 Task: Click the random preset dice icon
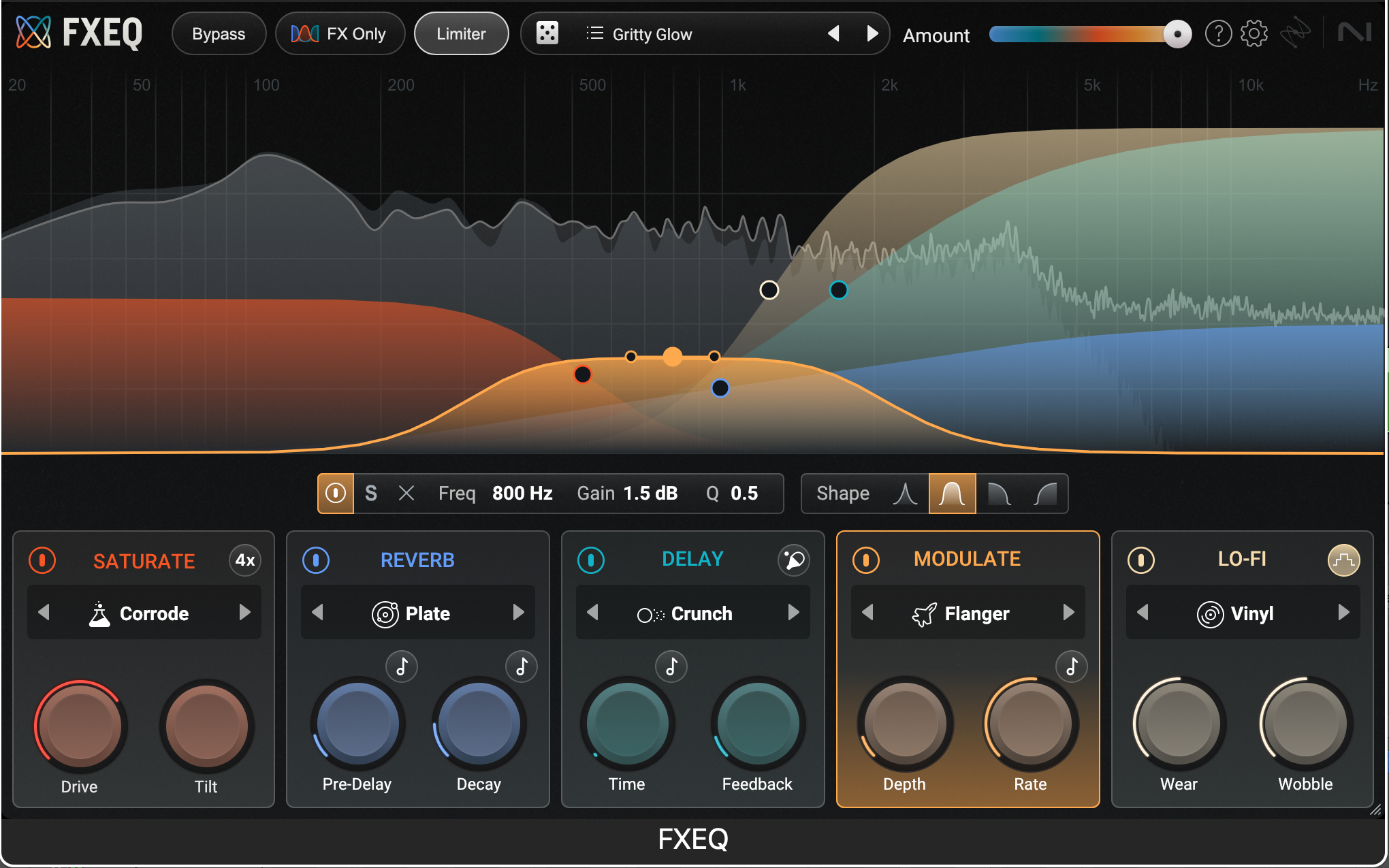[x=547, y=33]
